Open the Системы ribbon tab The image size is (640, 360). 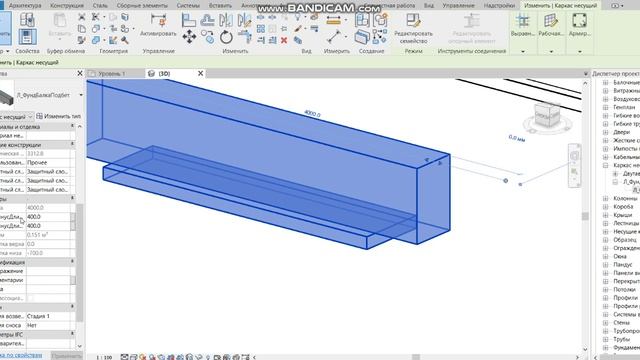[x=188, y=6]
